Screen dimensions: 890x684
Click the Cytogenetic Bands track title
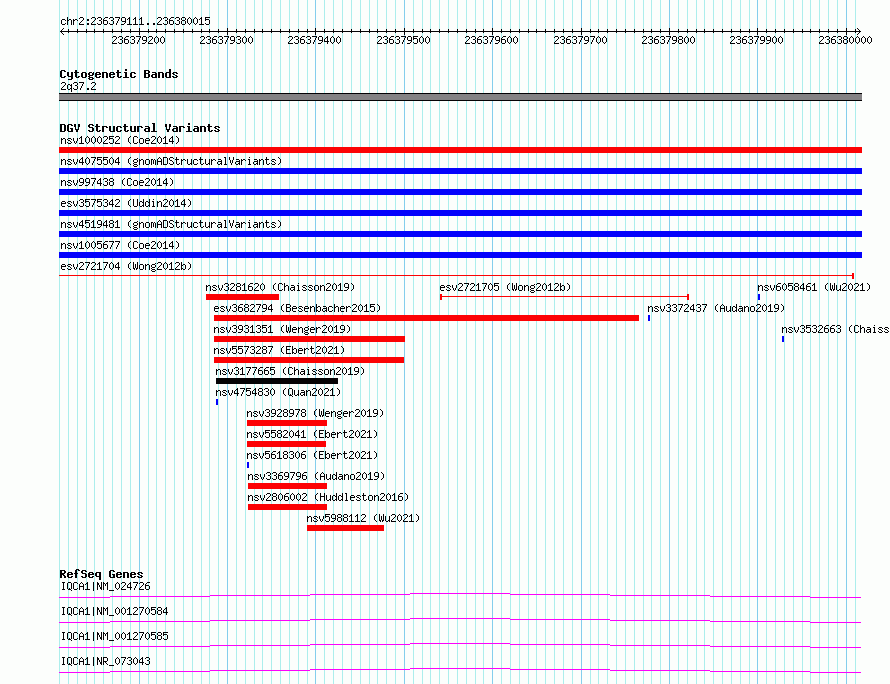(119, 74)
